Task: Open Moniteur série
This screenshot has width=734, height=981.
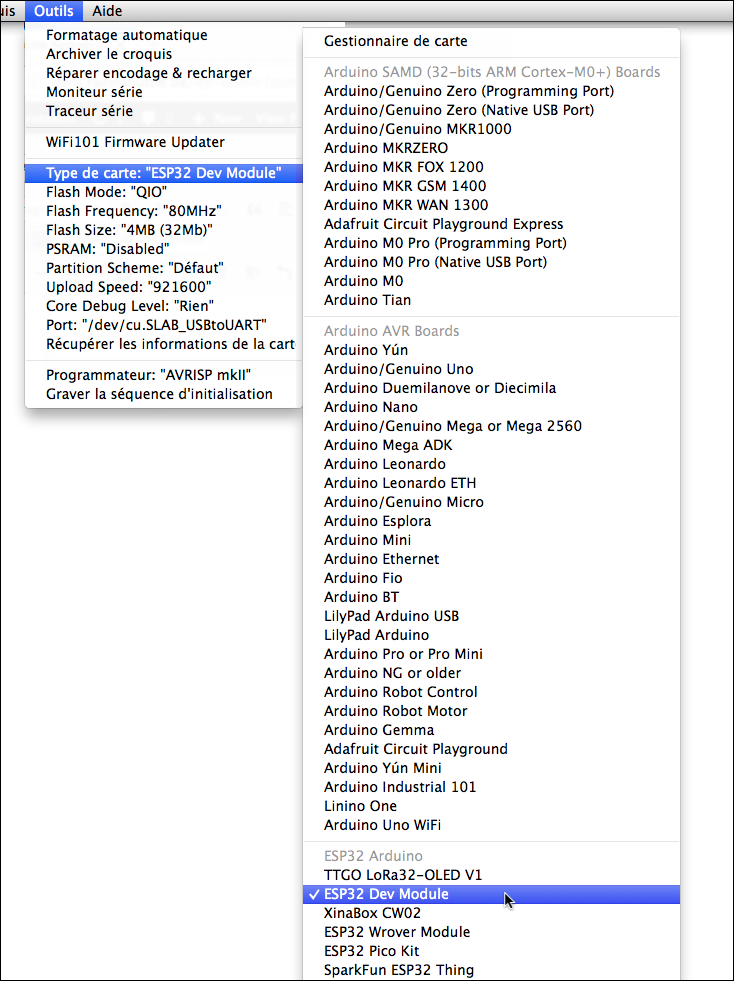Action: click(x=163, y=92)
